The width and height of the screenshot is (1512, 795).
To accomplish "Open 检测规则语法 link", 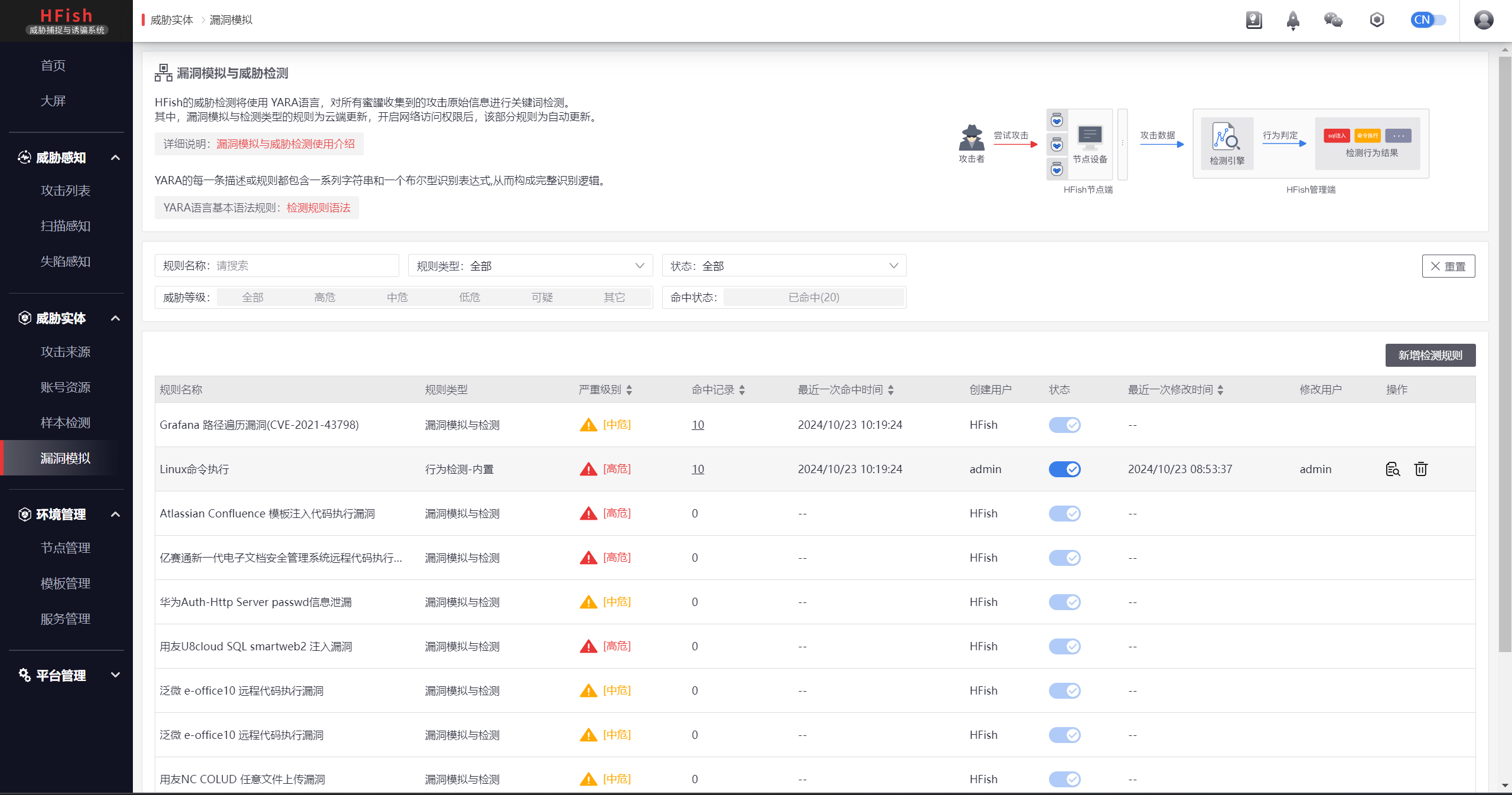I will [x=318, y=208].
